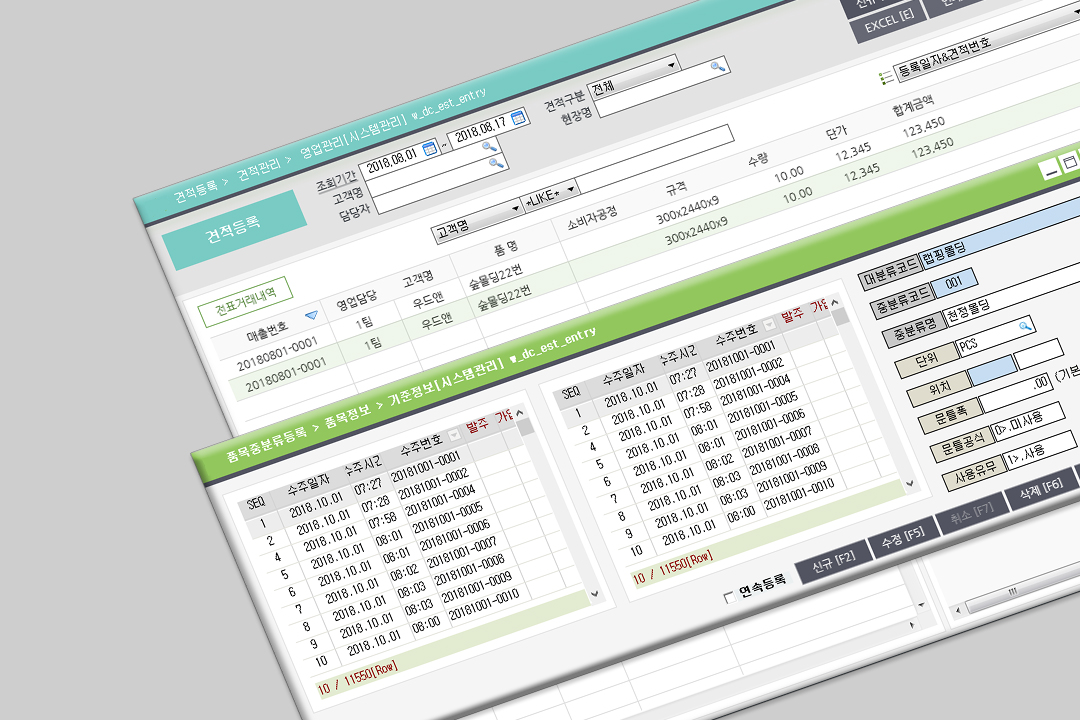Open 문틀공식 dropdown showing 0>.미사용
Viewport: 1080px width, 720px height.
[1028, 420]
